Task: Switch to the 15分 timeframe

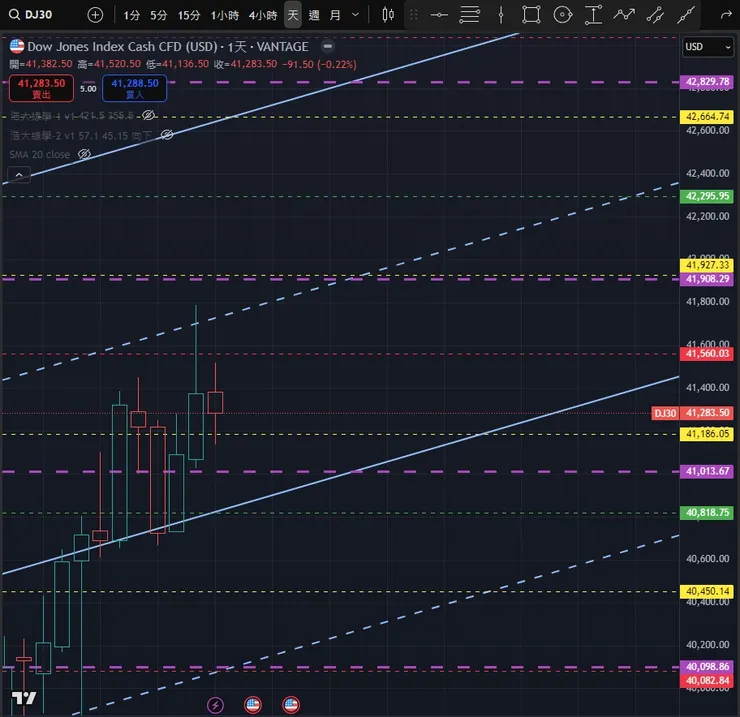Action: 189,15
